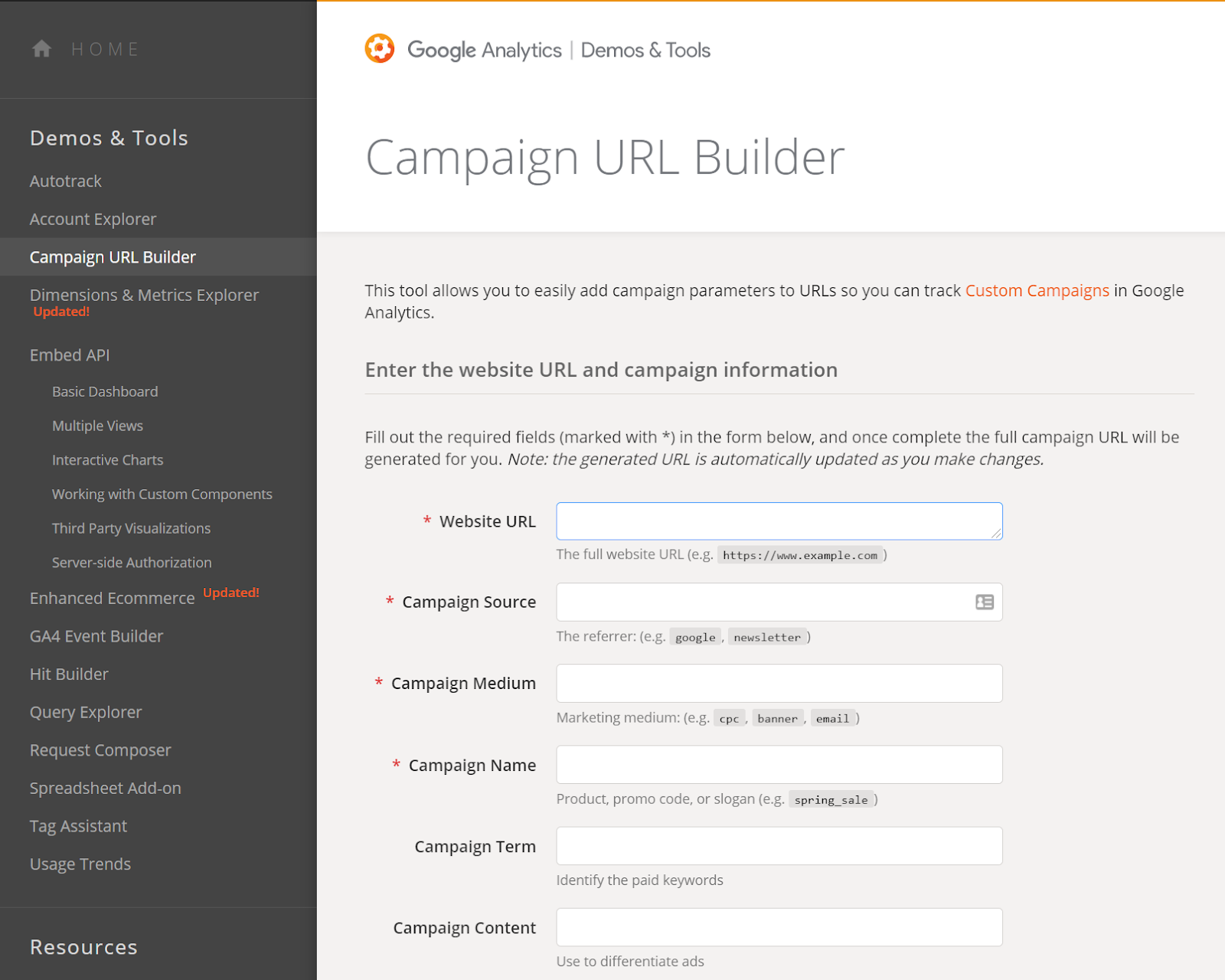
Task: Open Autotrack in the sidebar
Action: click(66, 181)
